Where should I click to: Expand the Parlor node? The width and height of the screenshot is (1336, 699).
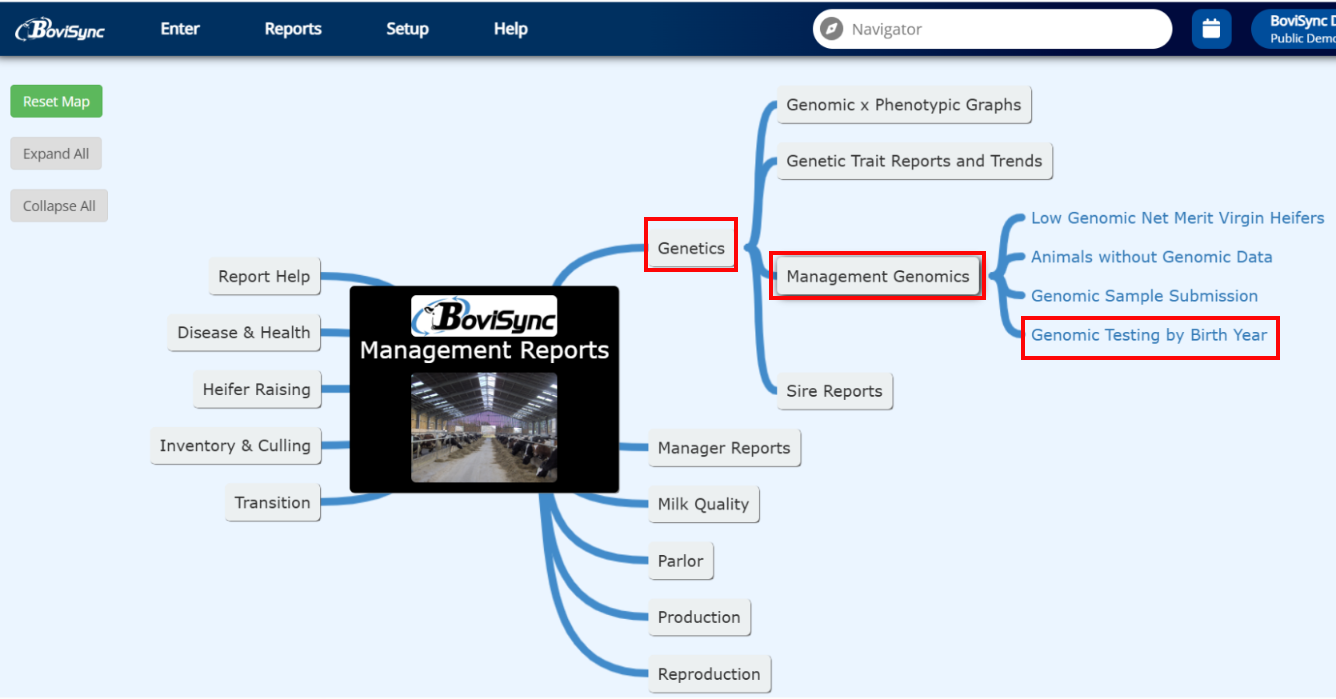click(x=680, y=561)
